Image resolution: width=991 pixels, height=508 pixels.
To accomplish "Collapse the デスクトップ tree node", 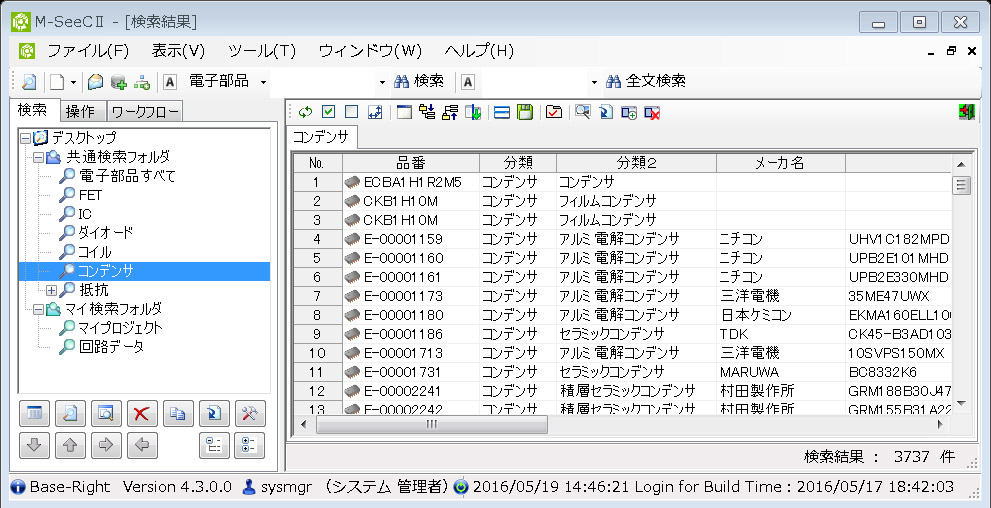I will 25,138.
